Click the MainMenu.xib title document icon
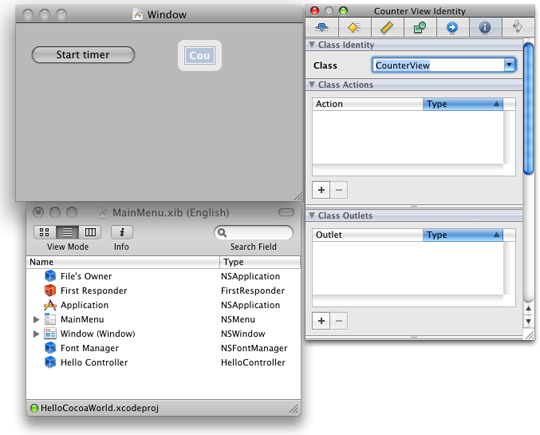The width and height of the screenshot is (540, 435). point(103,213)
